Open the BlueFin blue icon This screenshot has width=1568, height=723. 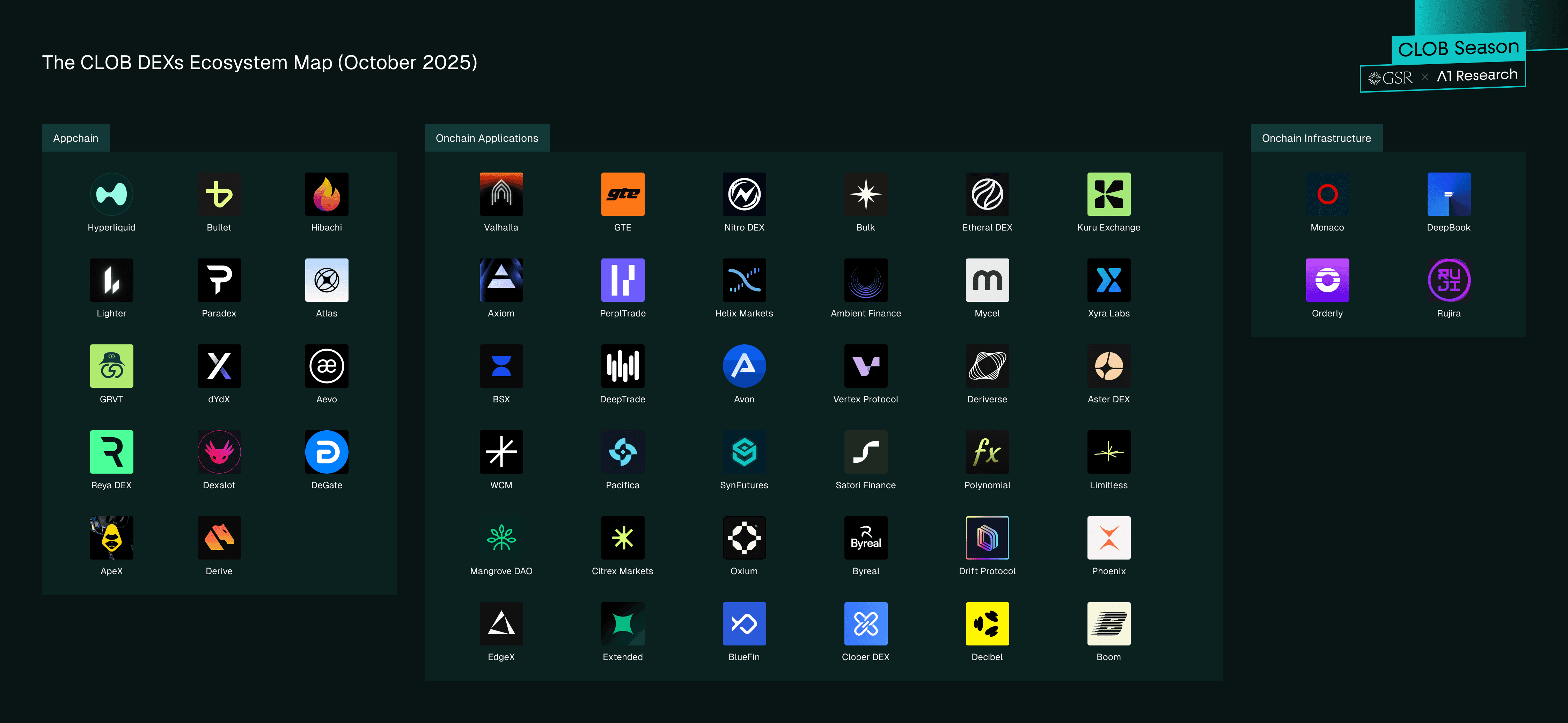coord(744,623)
